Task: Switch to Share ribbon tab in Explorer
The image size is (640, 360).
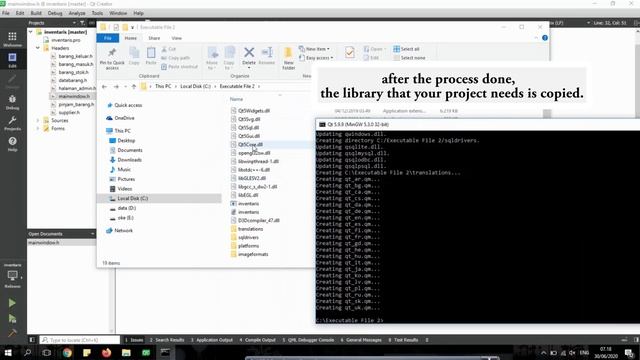Action: pyautogui.click(x=154, y=38)
